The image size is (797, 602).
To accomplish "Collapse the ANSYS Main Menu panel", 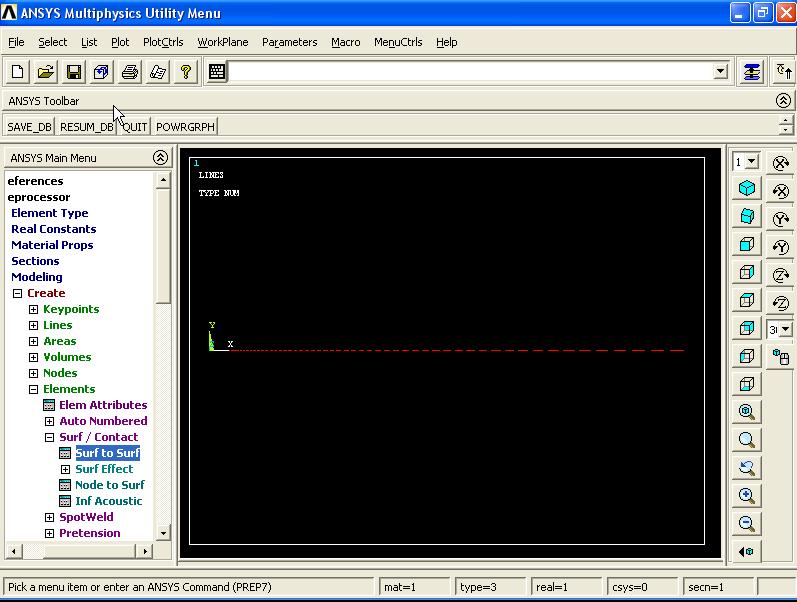I will point(160,158).
